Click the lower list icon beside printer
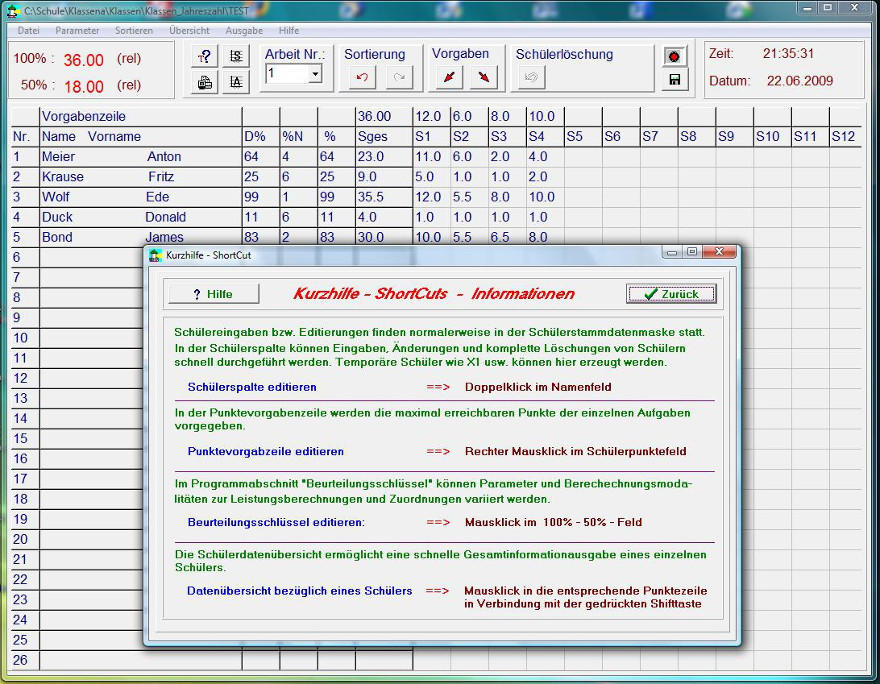 click(237, 82)
